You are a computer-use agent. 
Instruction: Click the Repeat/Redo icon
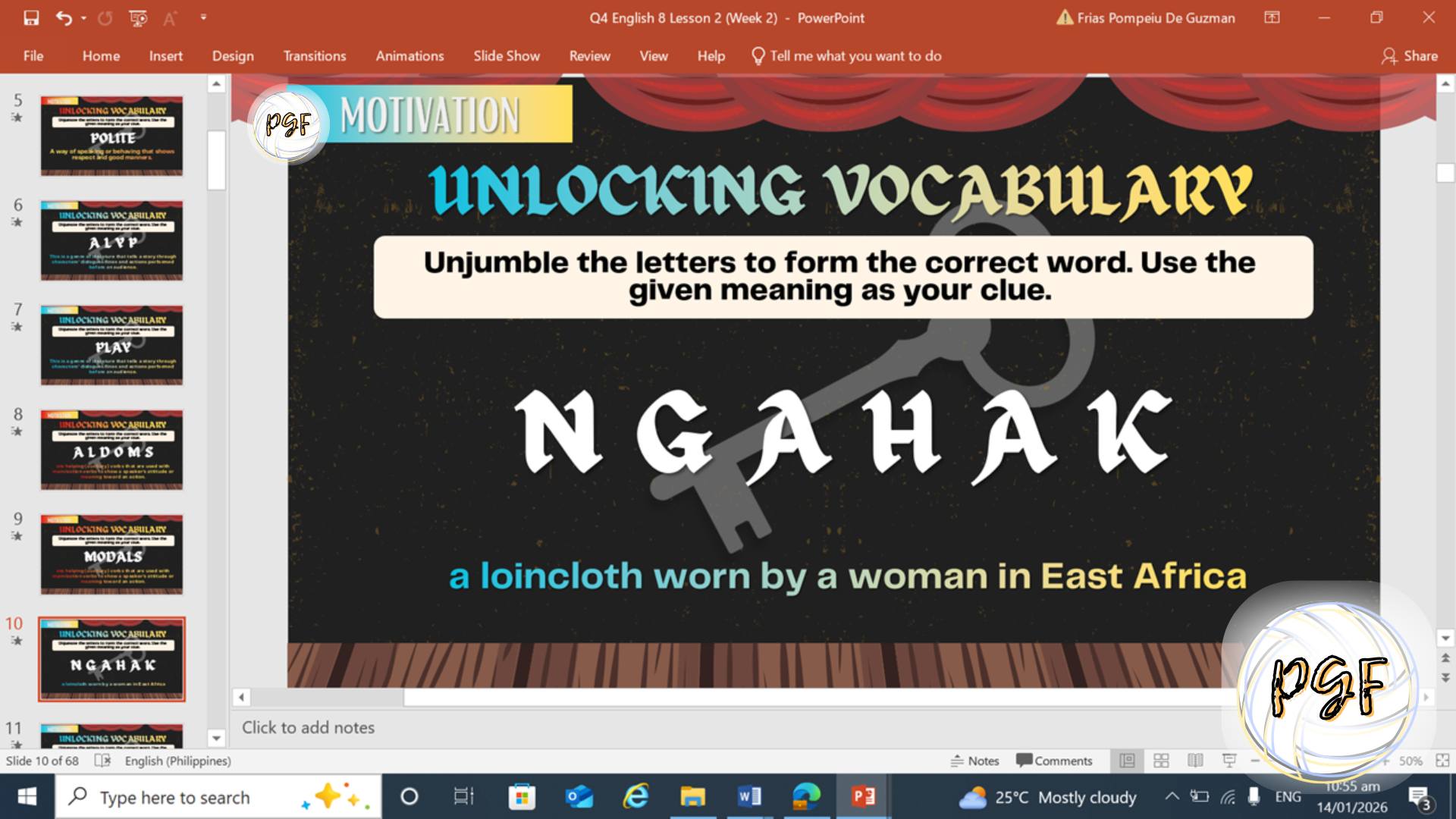(105, 17)
